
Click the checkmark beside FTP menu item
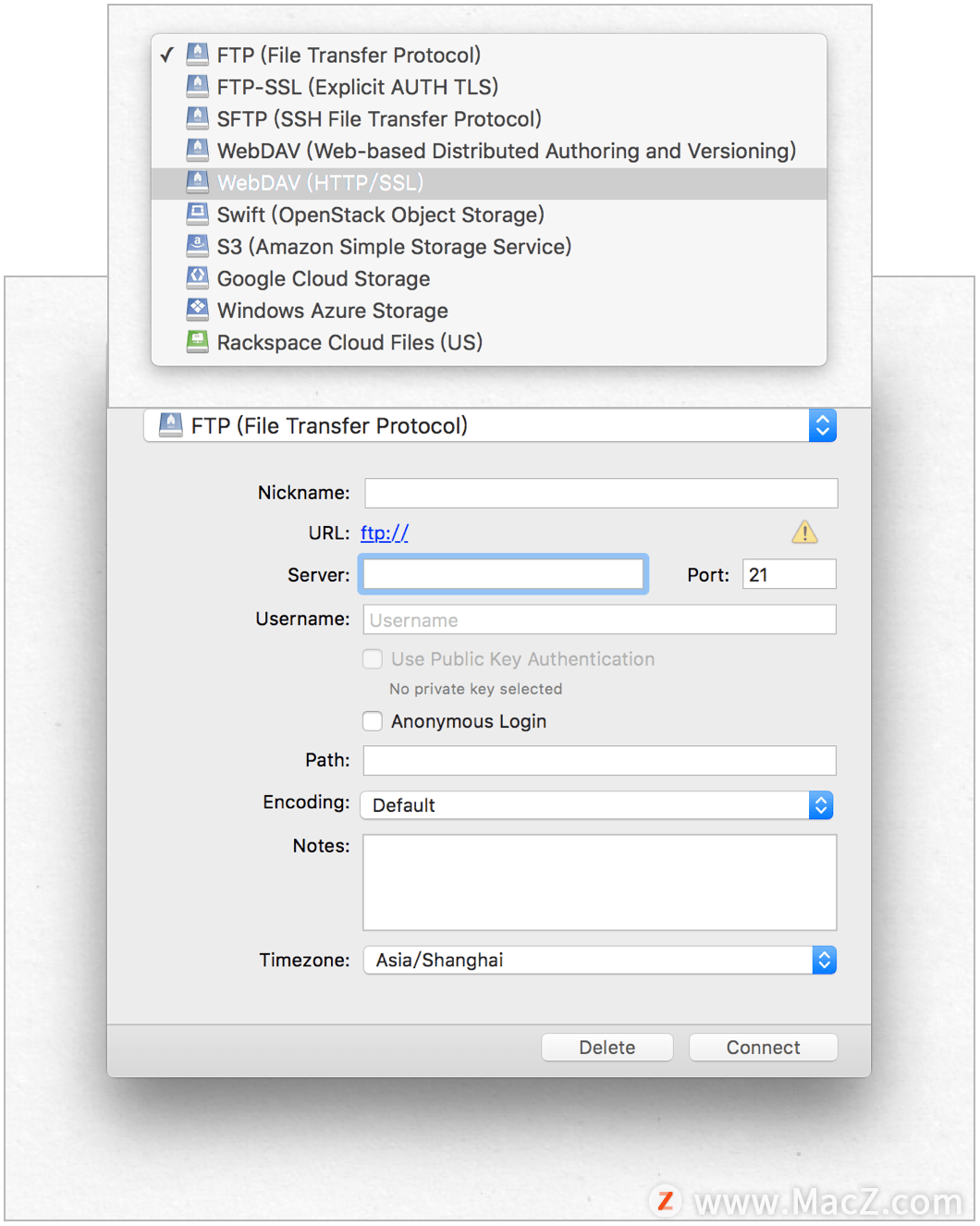(x=166, y=55)
